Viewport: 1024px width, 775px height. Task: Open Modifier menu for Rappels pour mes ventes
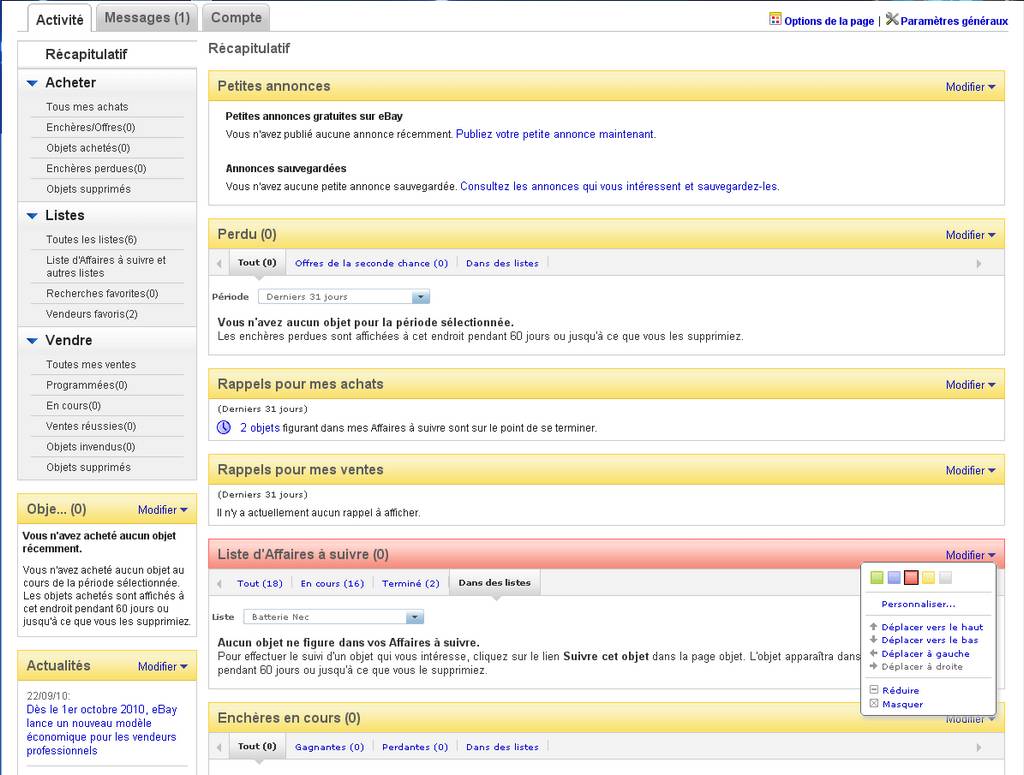(970, 471)
